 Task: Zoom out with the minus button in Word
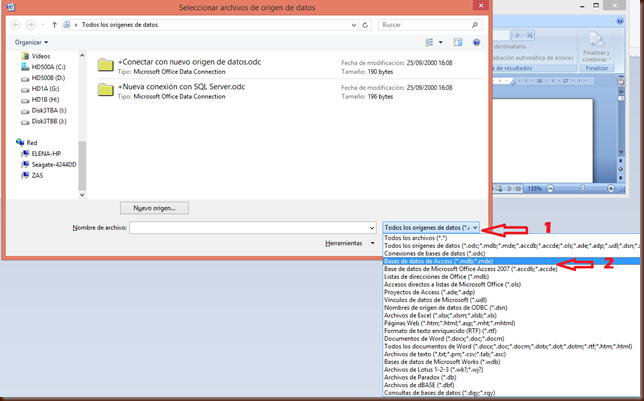pos(550,189)
